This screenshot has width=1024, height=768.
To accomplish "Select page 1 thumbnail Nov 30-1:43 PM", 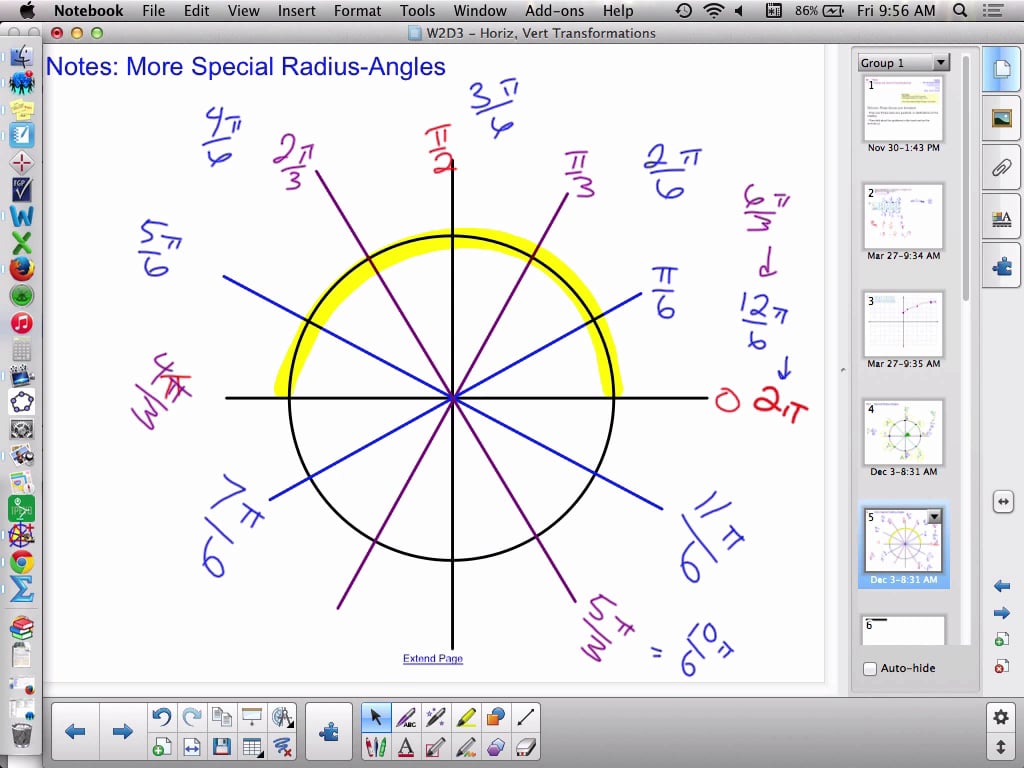I will pyautogui.click(x=903, y=108).
